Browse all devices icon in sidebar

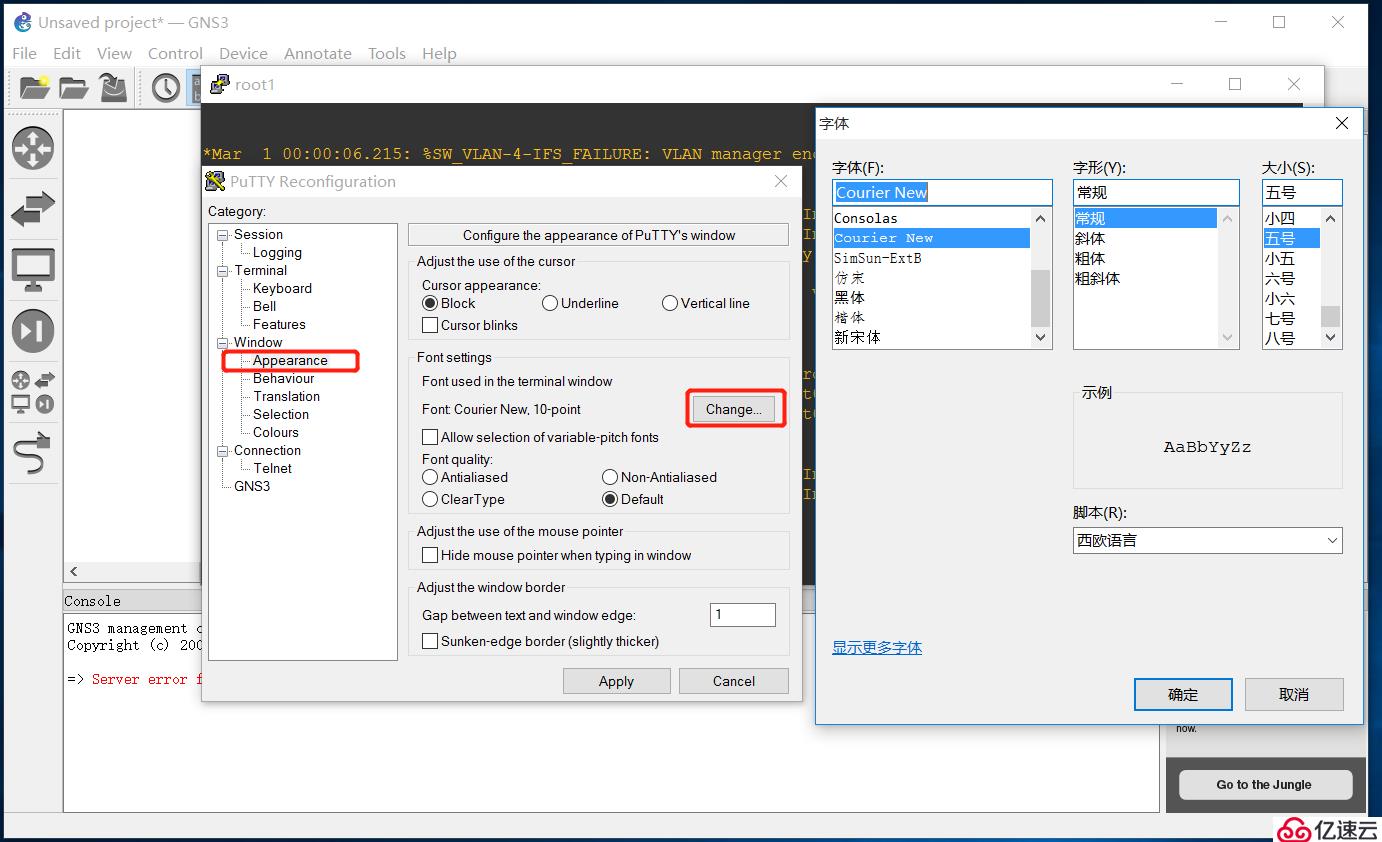[x=33, y=392]
